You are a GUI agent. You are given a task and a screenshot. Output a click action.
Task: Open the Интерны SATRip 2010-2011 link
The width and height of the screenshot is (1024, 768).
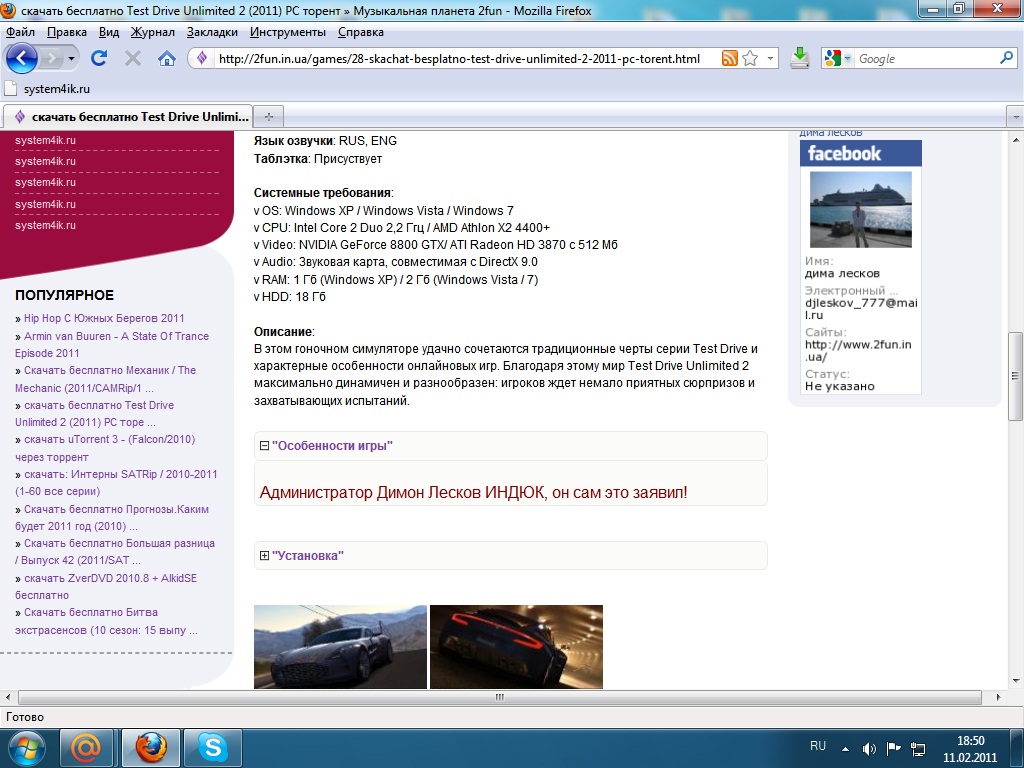click(116, 483)
